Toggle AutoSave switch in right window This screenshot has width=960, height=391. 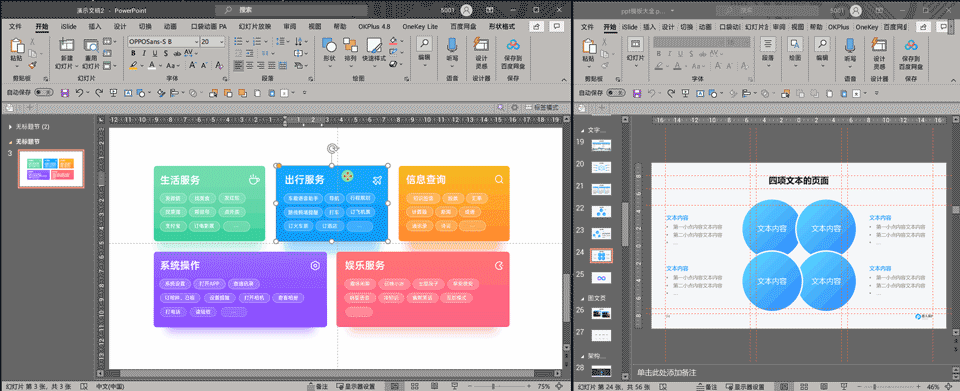pyautogui.click(x=616, y=92)
